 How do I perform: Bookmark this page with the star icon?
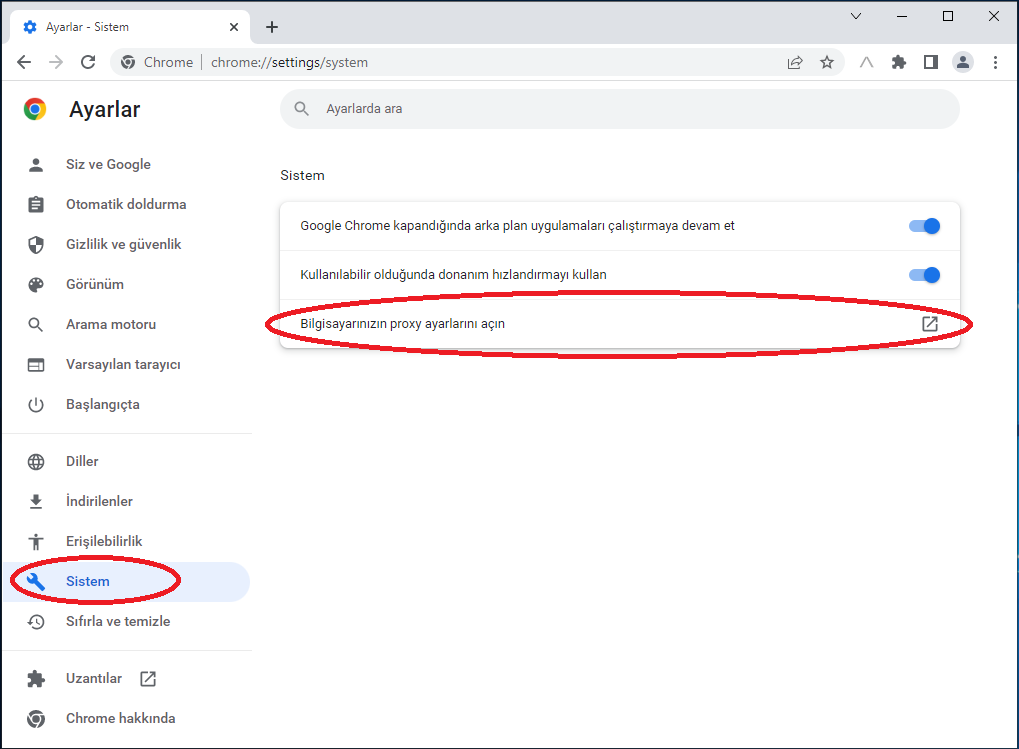827,62
